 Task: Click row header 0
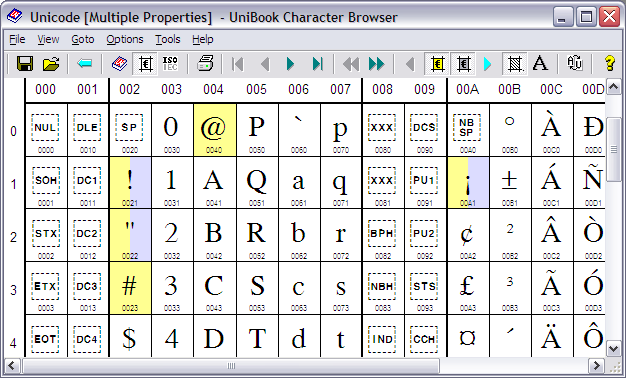coord(13,131)
